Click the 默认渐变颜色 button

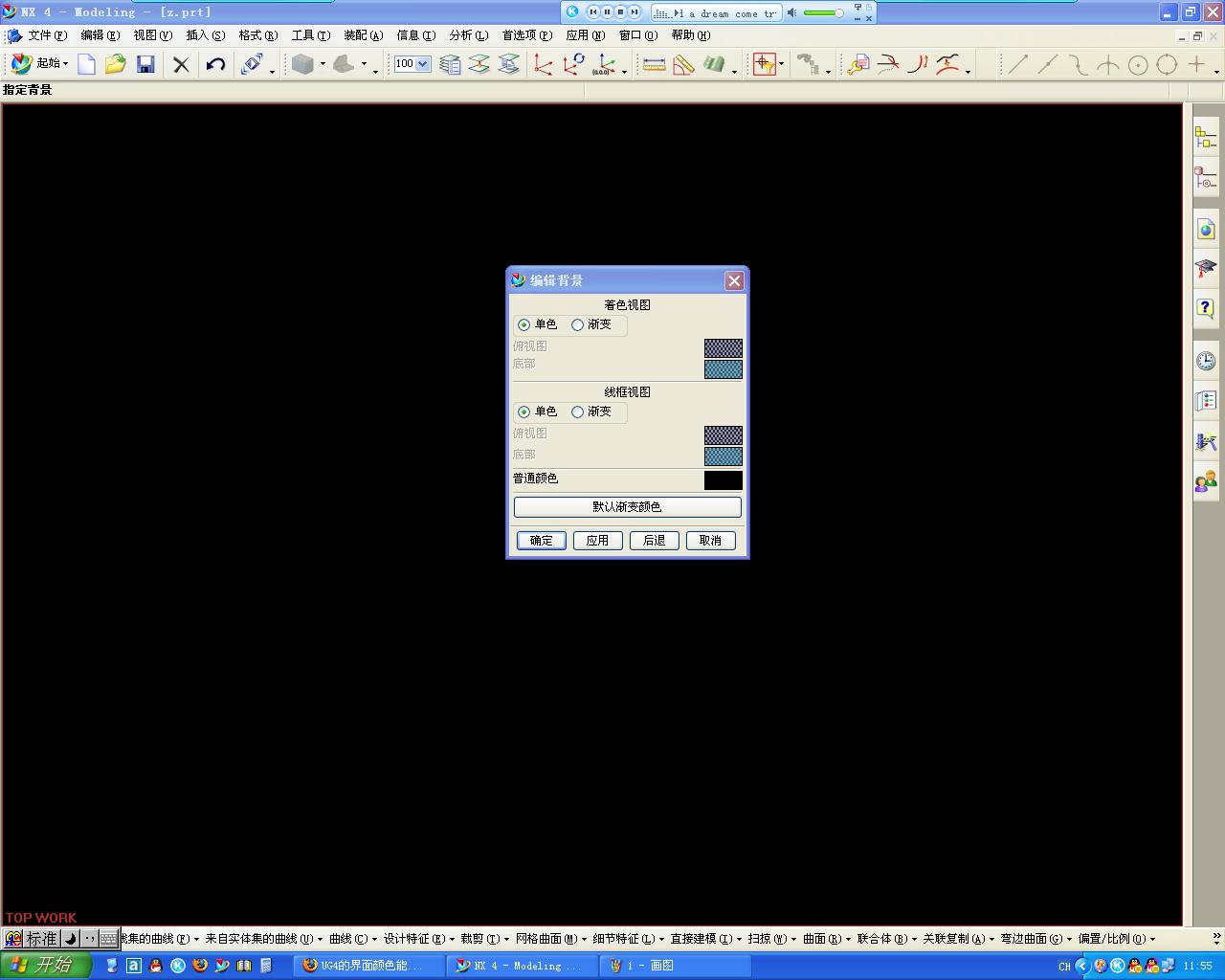click(x=627, y=507)
